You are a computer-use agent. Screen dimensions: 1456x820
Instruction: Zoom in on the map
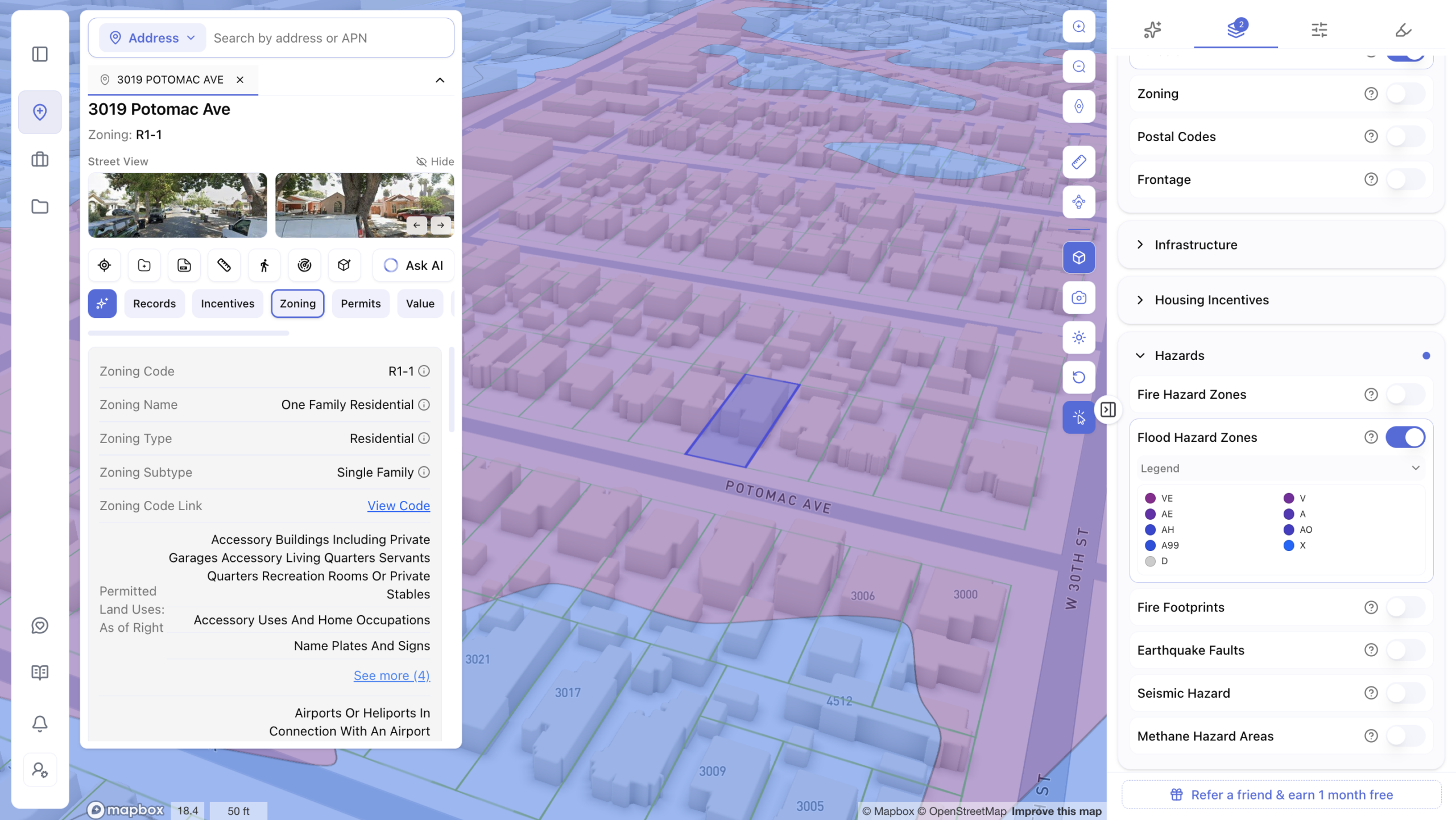1079,27
